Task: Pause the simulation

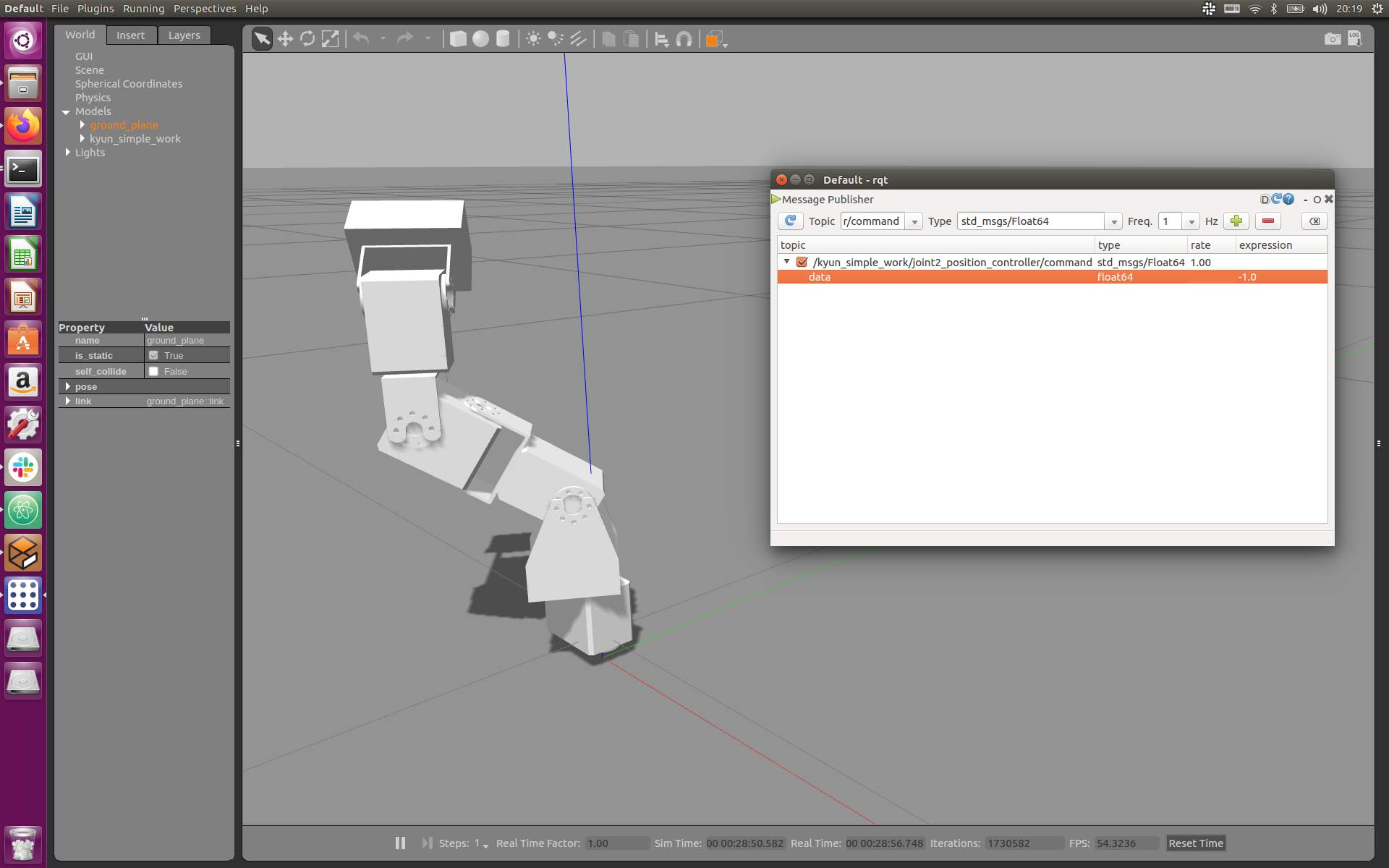Action: click(x=400, y=843)
